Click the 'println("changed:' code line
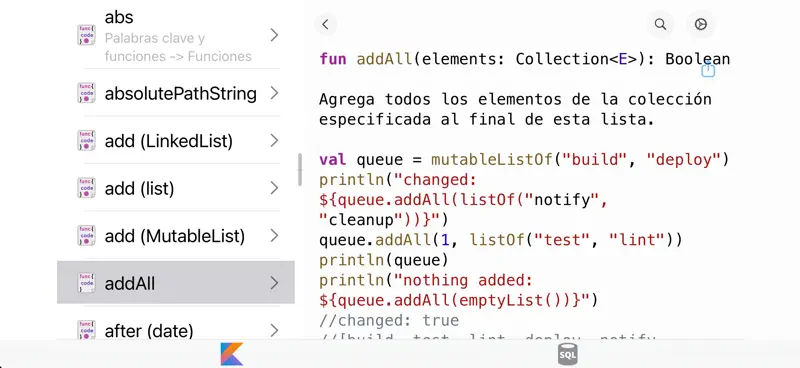Screen dimensions: 800x368 point(397,180)
